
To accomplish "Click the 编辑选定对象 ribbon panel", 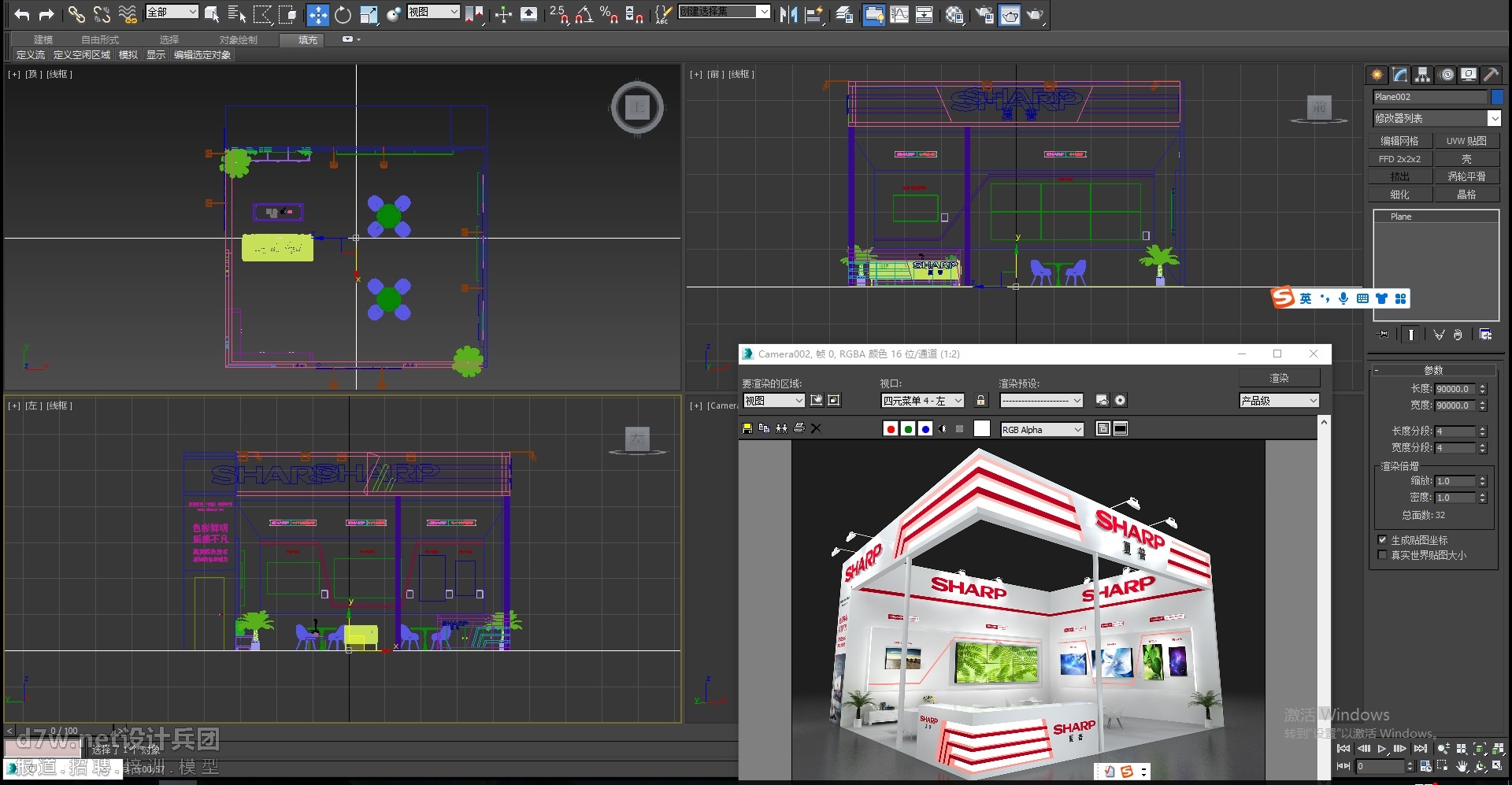I will [x=202, y=55].
